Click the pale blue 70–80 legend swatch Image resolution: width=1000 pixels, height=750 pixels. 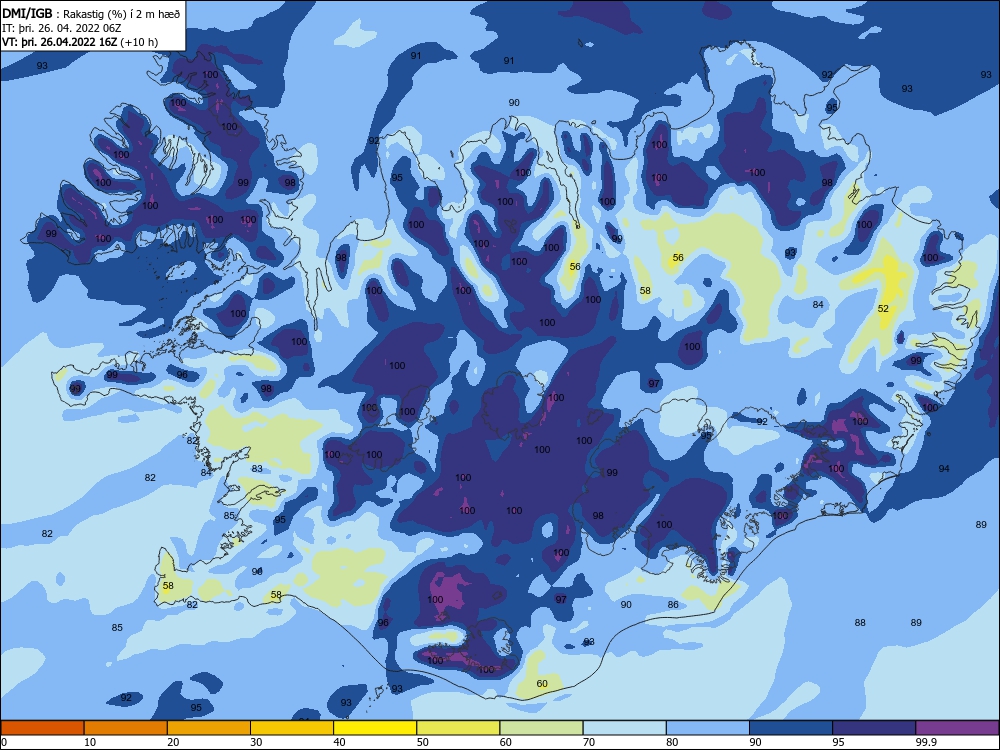pos(625,728)
